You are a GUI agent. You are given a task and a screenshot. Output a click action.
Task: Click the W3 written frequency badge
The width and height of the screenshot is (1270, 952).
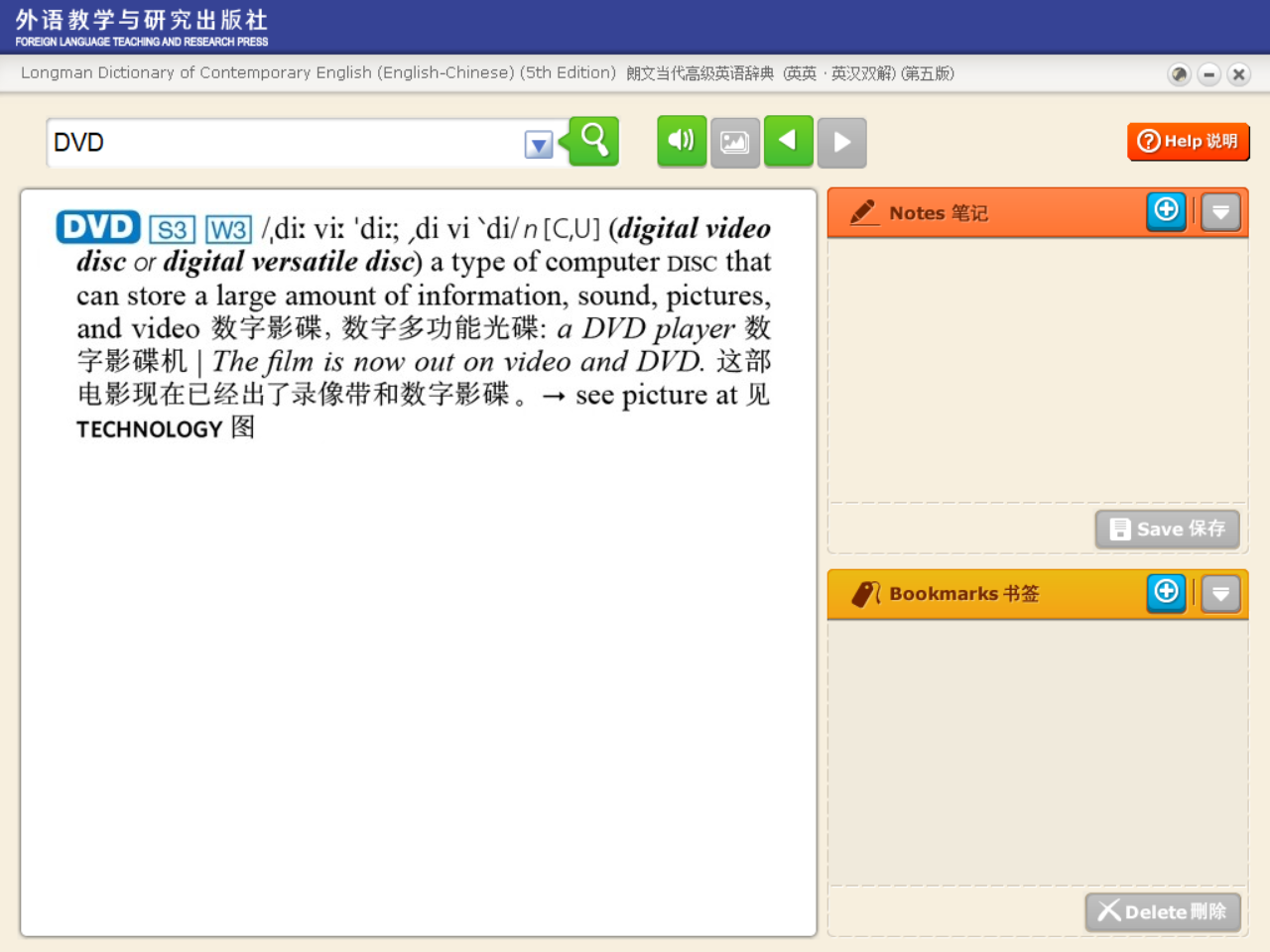229,230
